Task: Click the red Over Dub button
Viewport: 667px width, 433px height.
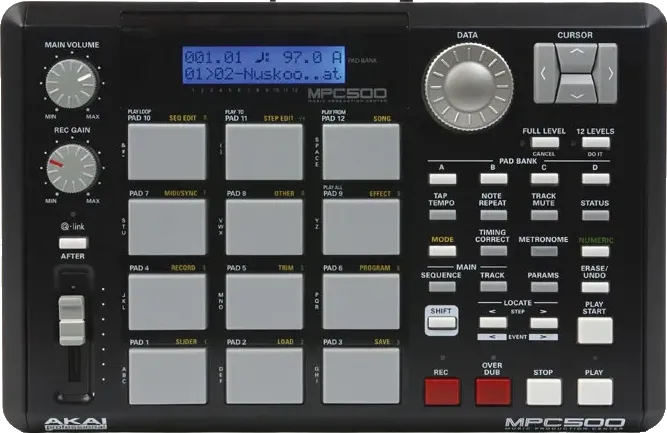Action: (493, 392)
